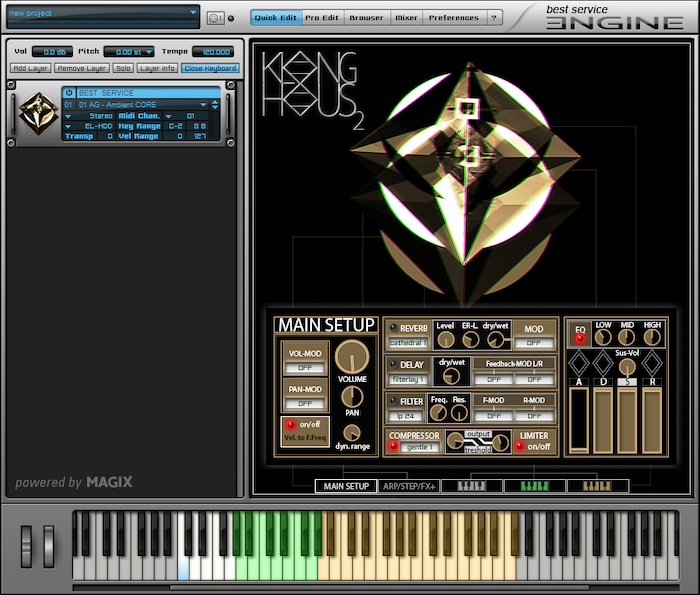
Task: Click the PAN knob
Action: coord(352,397)
